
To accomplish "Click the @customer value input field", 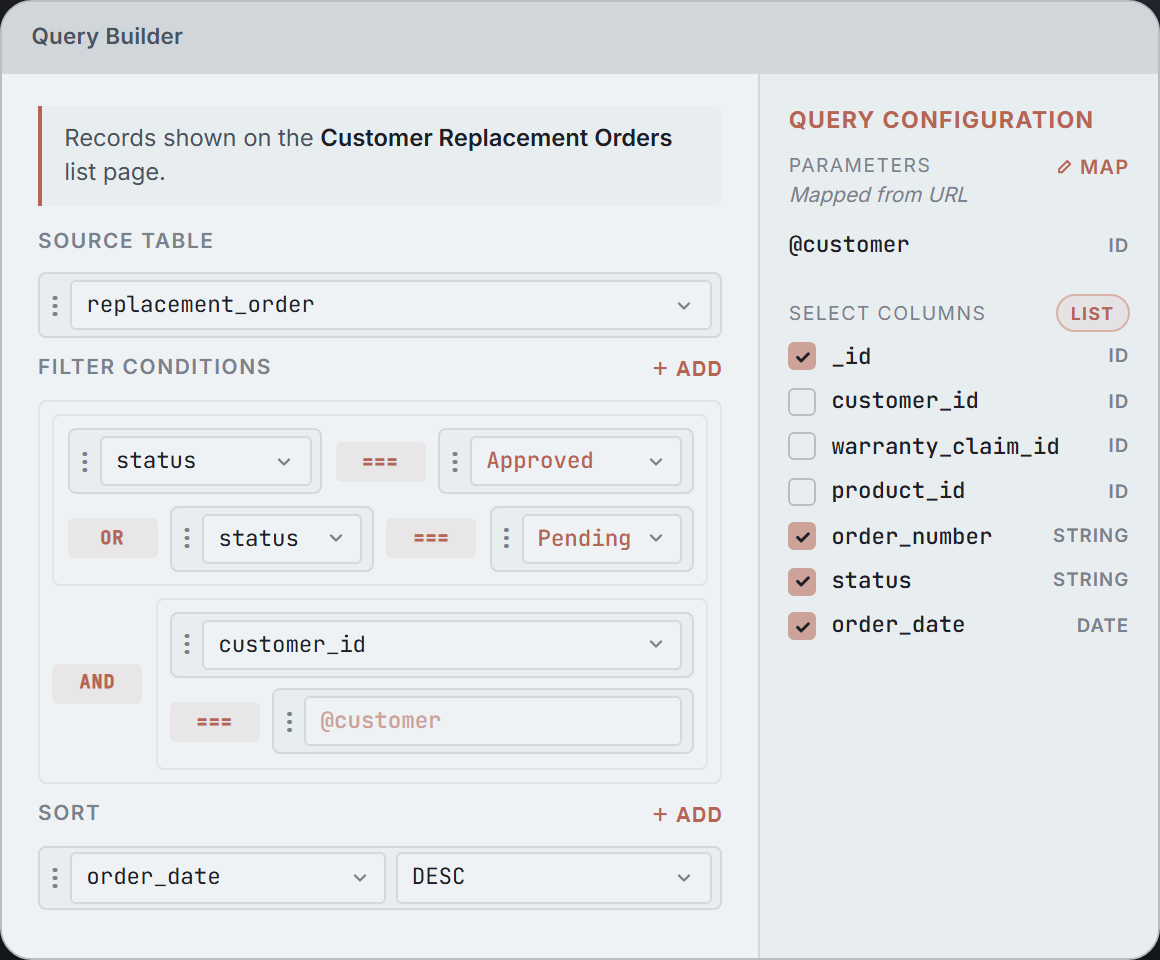I will pos(493,721).
